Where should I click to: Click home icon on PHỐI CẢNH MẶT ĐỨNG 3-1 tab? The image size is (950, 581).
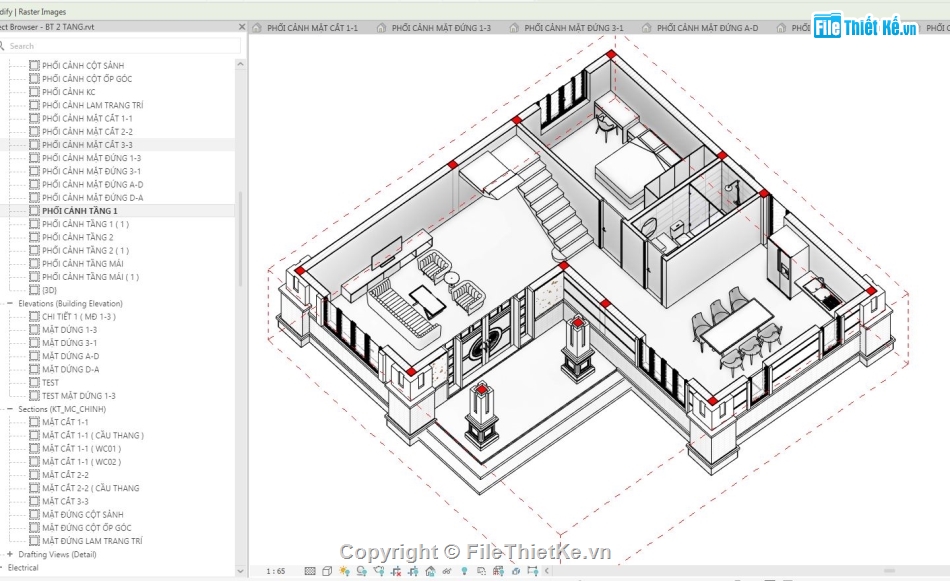click(514, 28)
